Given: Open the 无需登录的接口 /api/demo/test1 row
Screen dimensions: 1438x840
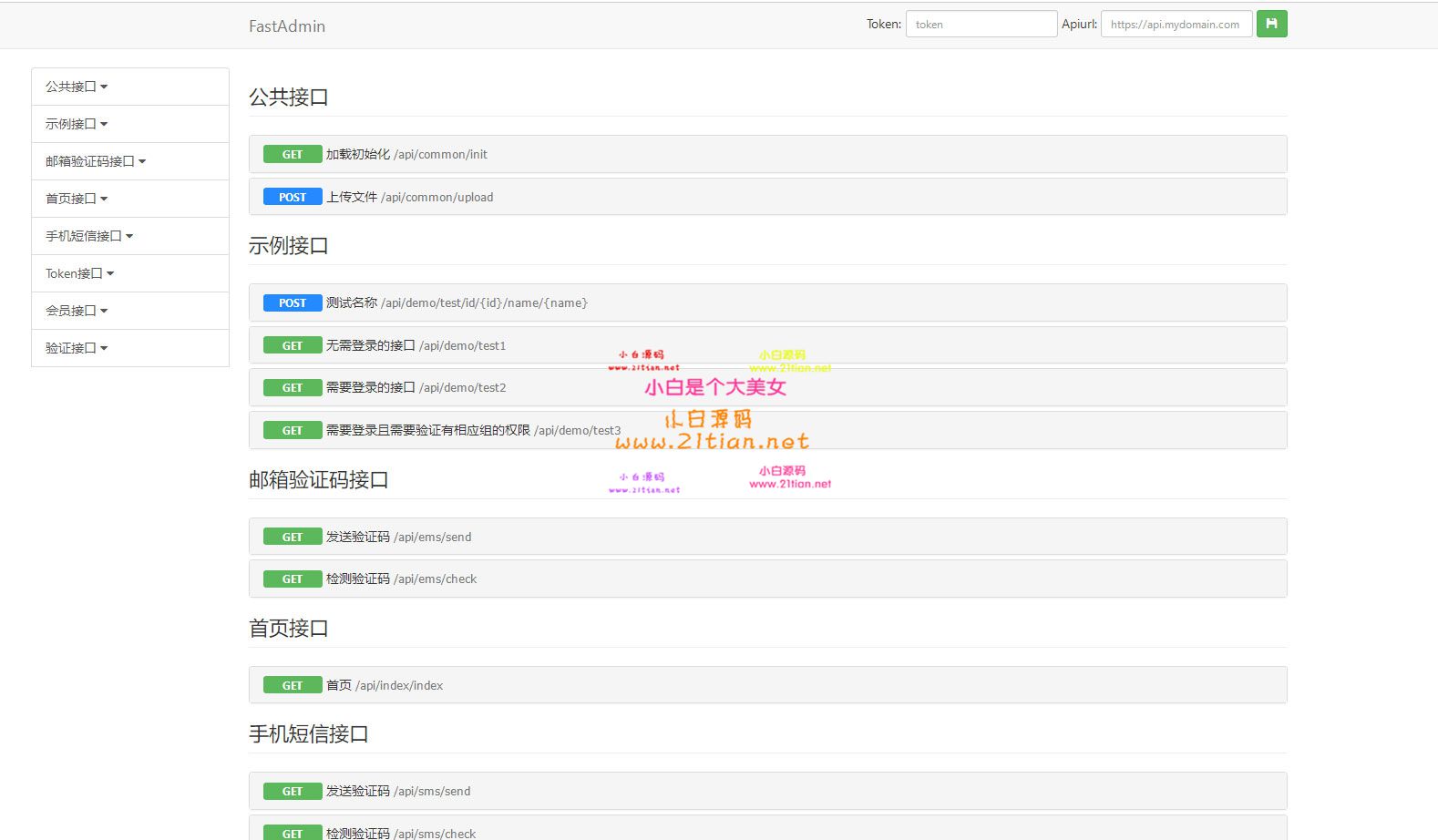Looking at the screenshot, I should pos(767,345).
